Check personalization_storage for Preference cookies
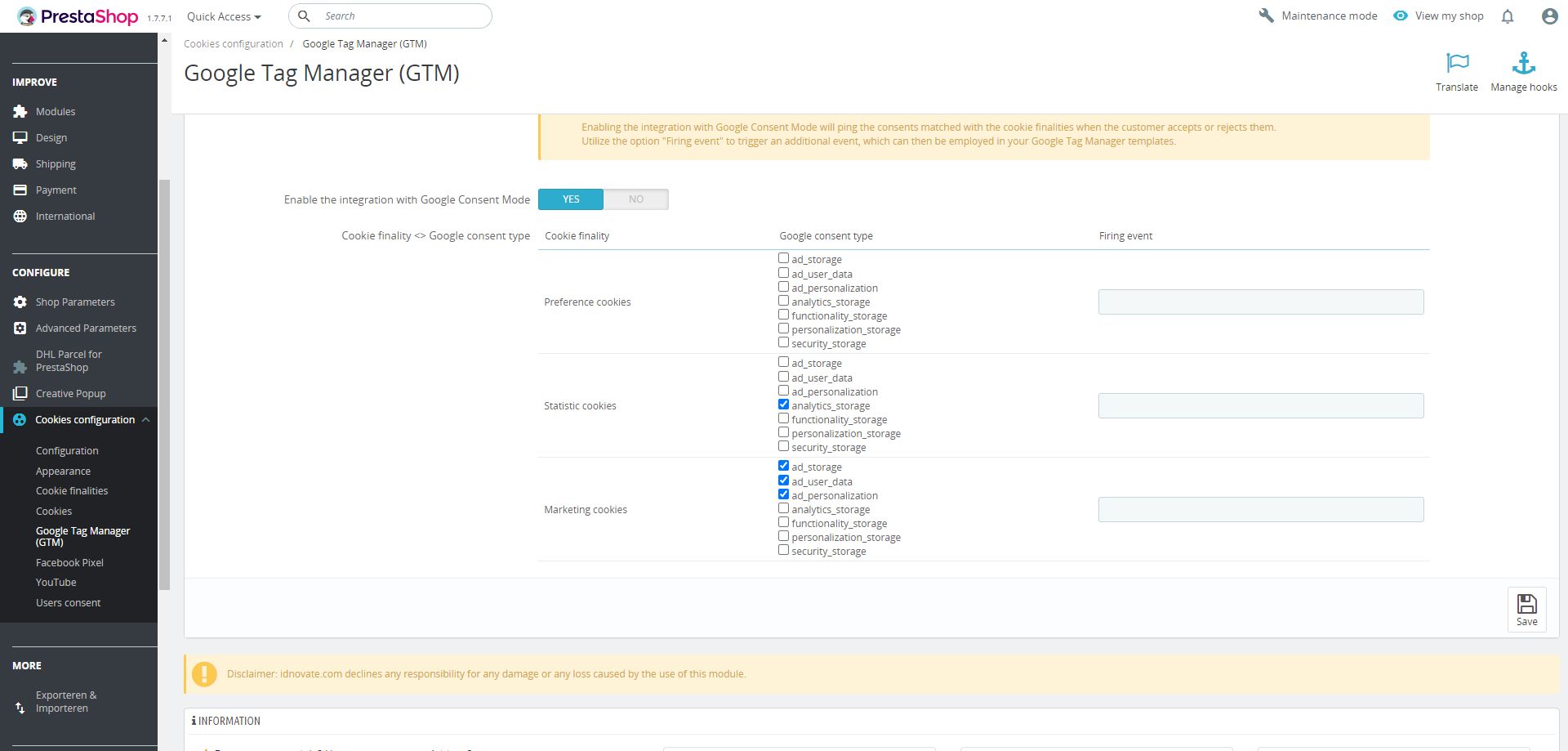Viewport: 1568px width, 751px height. (x=784, y=329)
